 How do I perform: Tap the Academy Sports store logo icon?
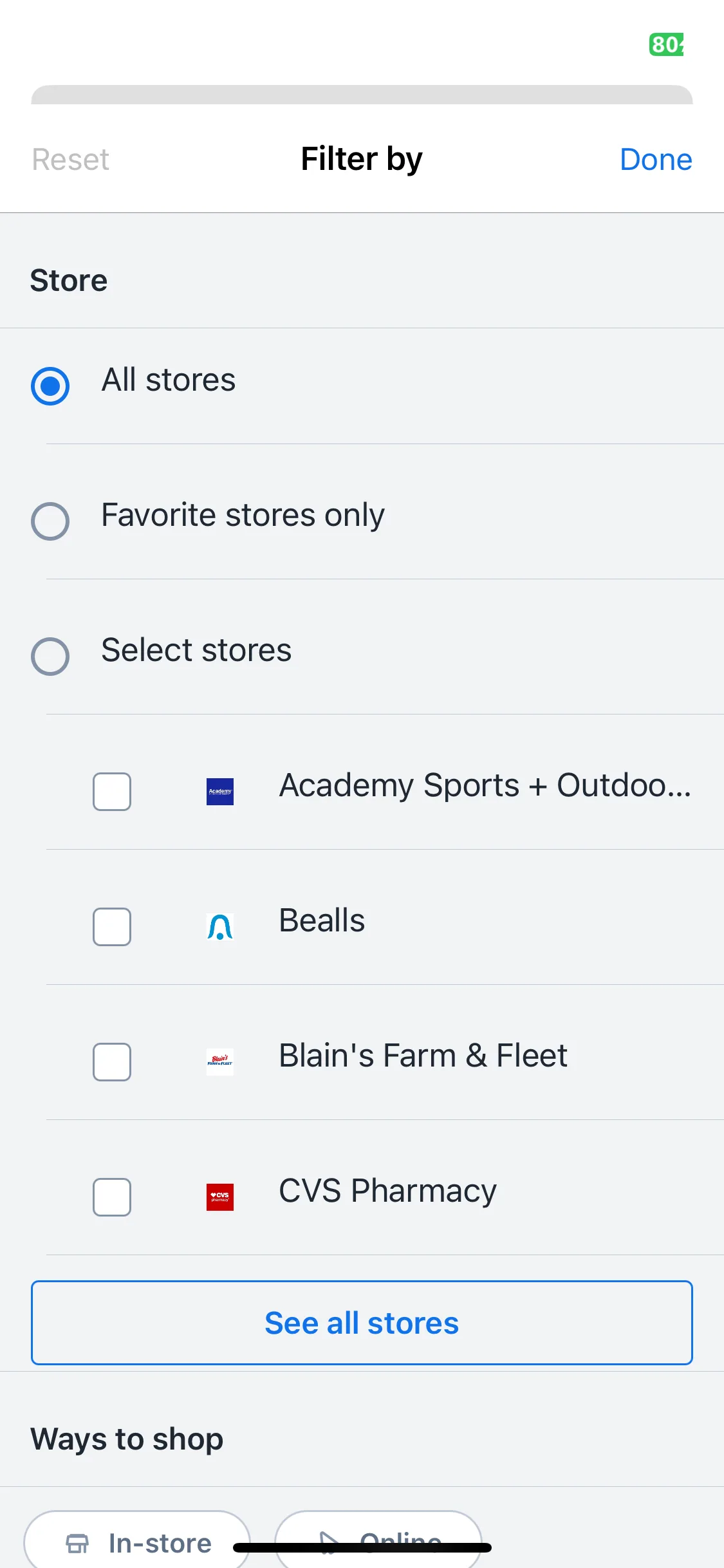pos(220,792)
